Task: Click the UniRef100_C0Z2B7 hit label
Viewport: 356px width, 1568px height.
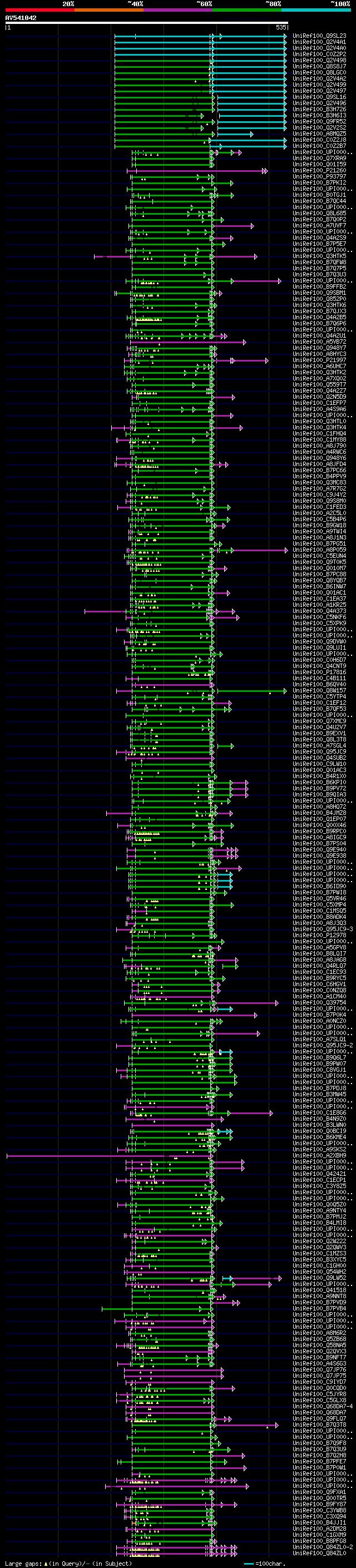Action: [319, 146]
